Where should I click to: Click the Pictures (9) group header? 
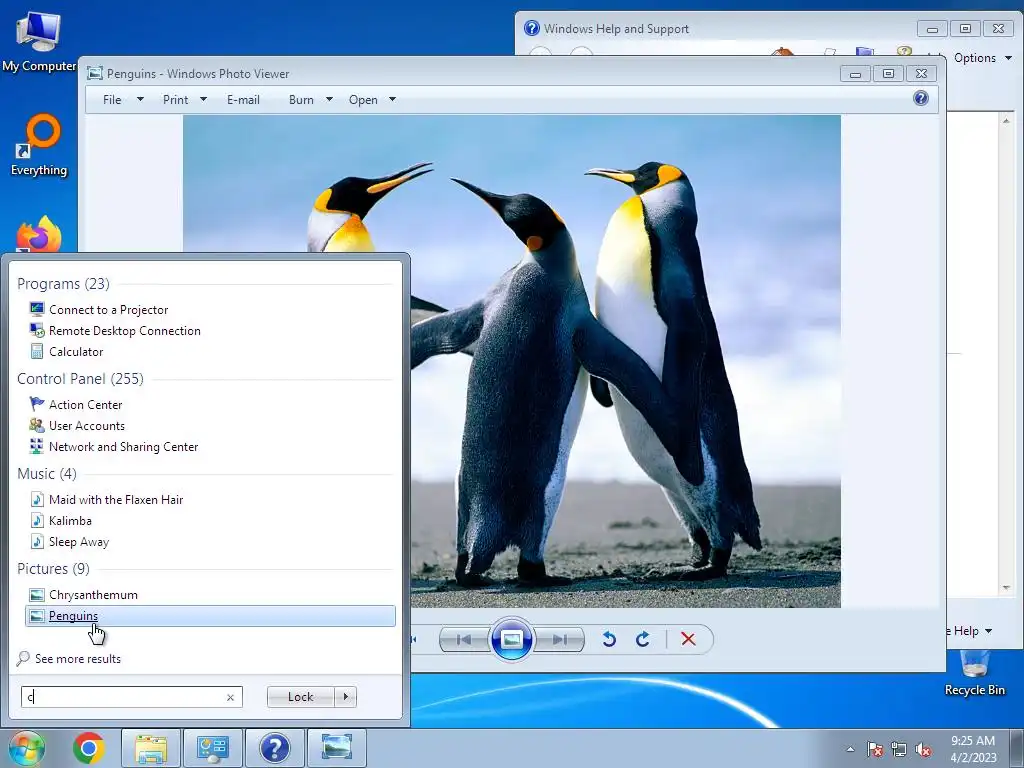[x=54, y=569]
